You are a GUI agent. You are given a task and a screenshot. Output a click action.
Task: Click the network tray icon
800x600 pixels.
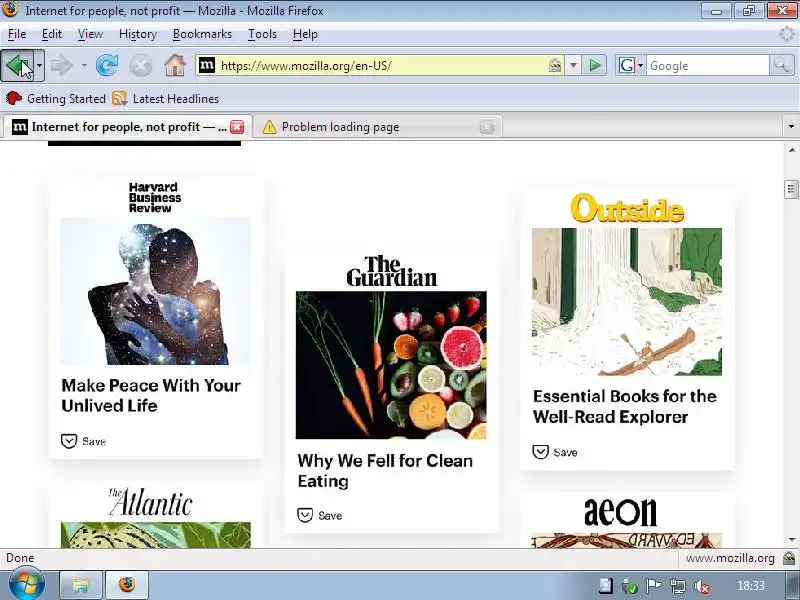[678, 586]
